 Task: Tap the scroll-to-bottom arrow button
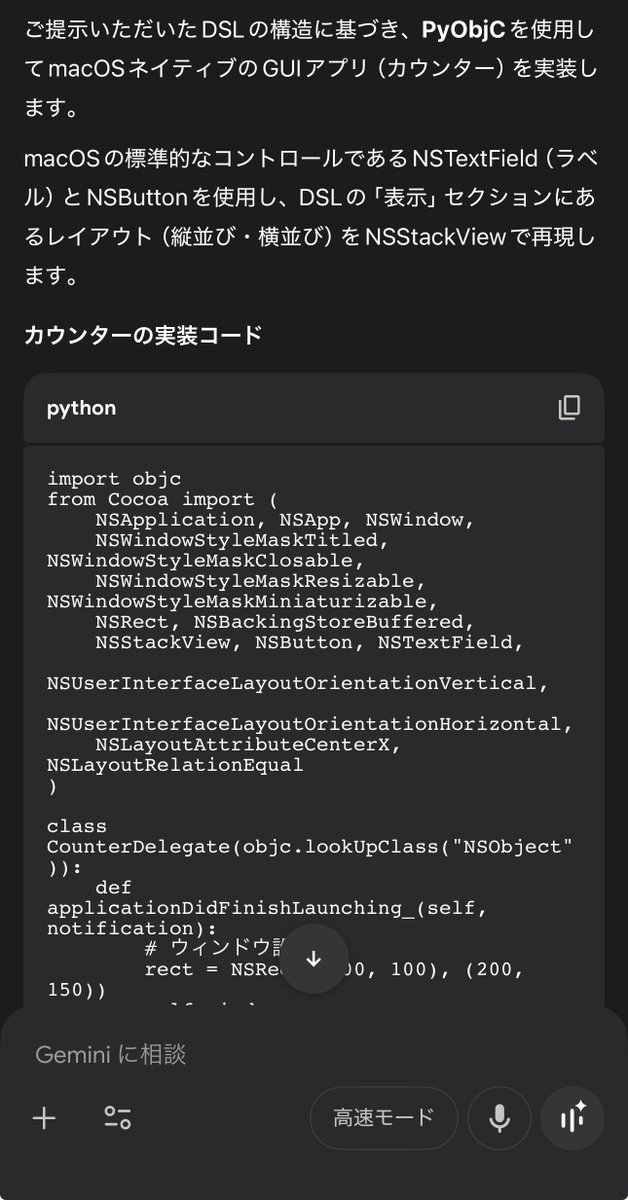coord(314,959)
